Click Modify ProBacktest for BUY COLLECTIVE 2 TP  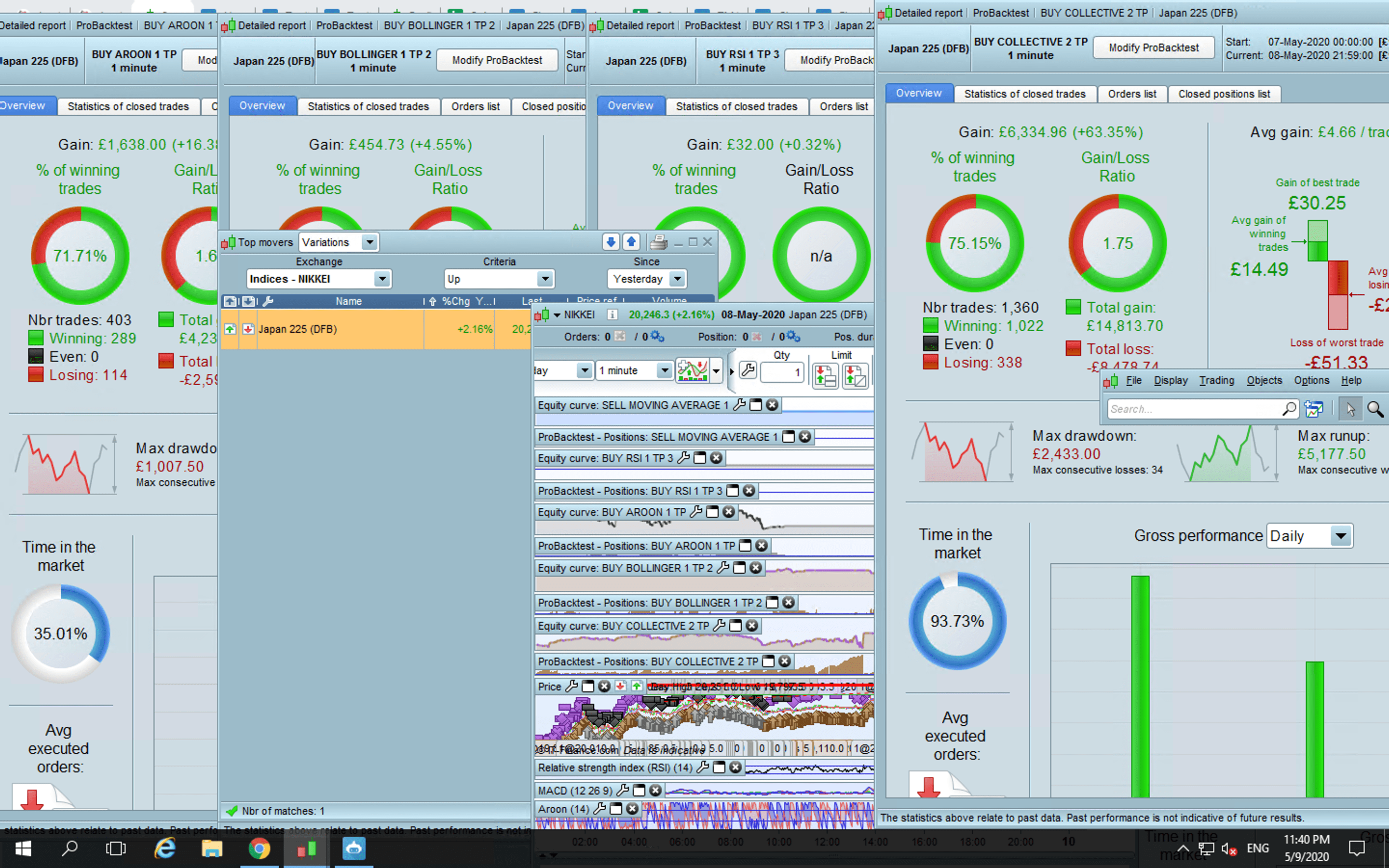tap(1153, 48)
